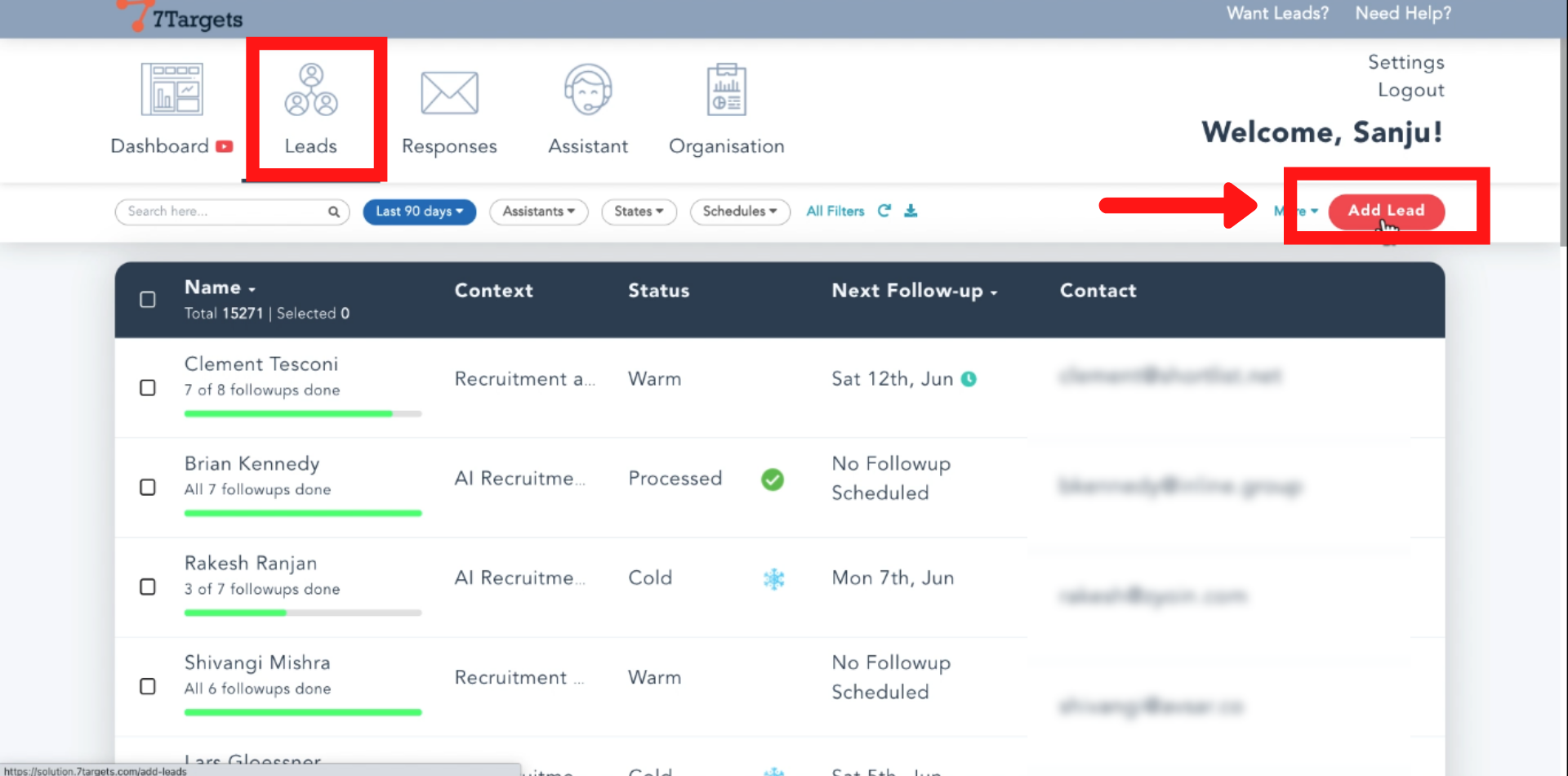Open the All Filters link
The width and height of the screenshot is (1568, 776).
[835, 212]
